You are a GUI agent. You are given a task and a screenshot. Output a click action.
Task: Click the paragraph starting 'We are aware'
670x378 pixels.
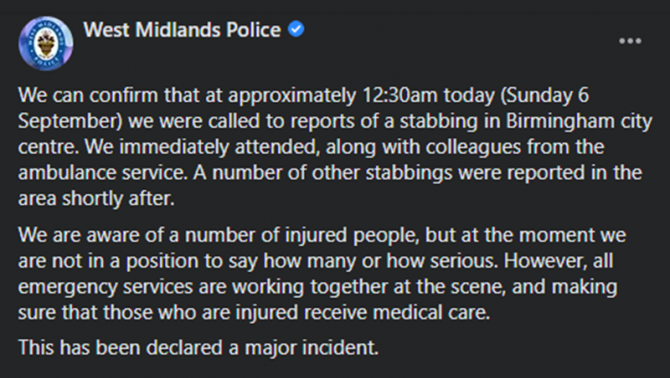coord(322,273)
